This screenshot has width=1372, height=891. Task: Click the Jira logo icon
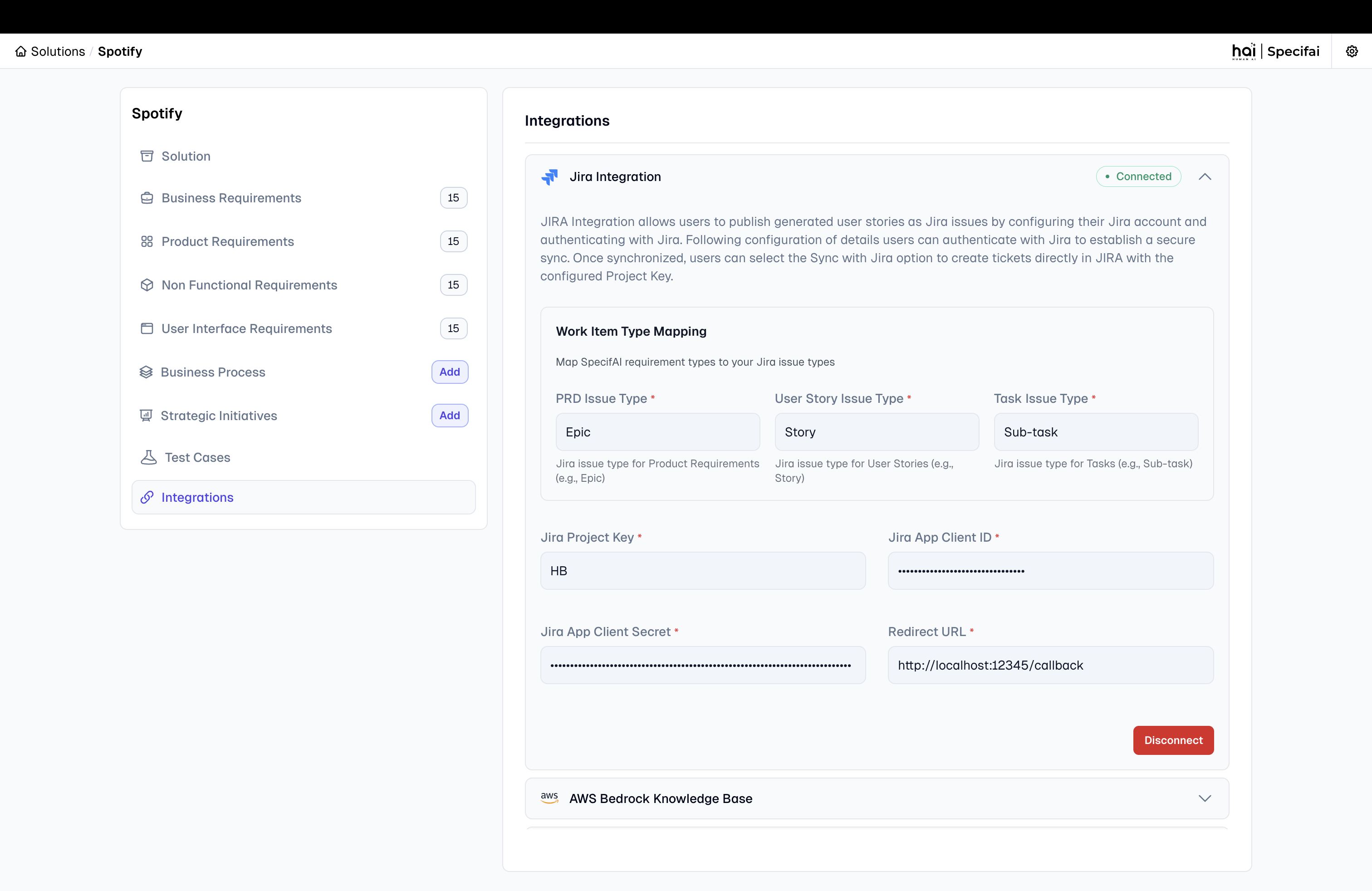[x=549, y=177]
